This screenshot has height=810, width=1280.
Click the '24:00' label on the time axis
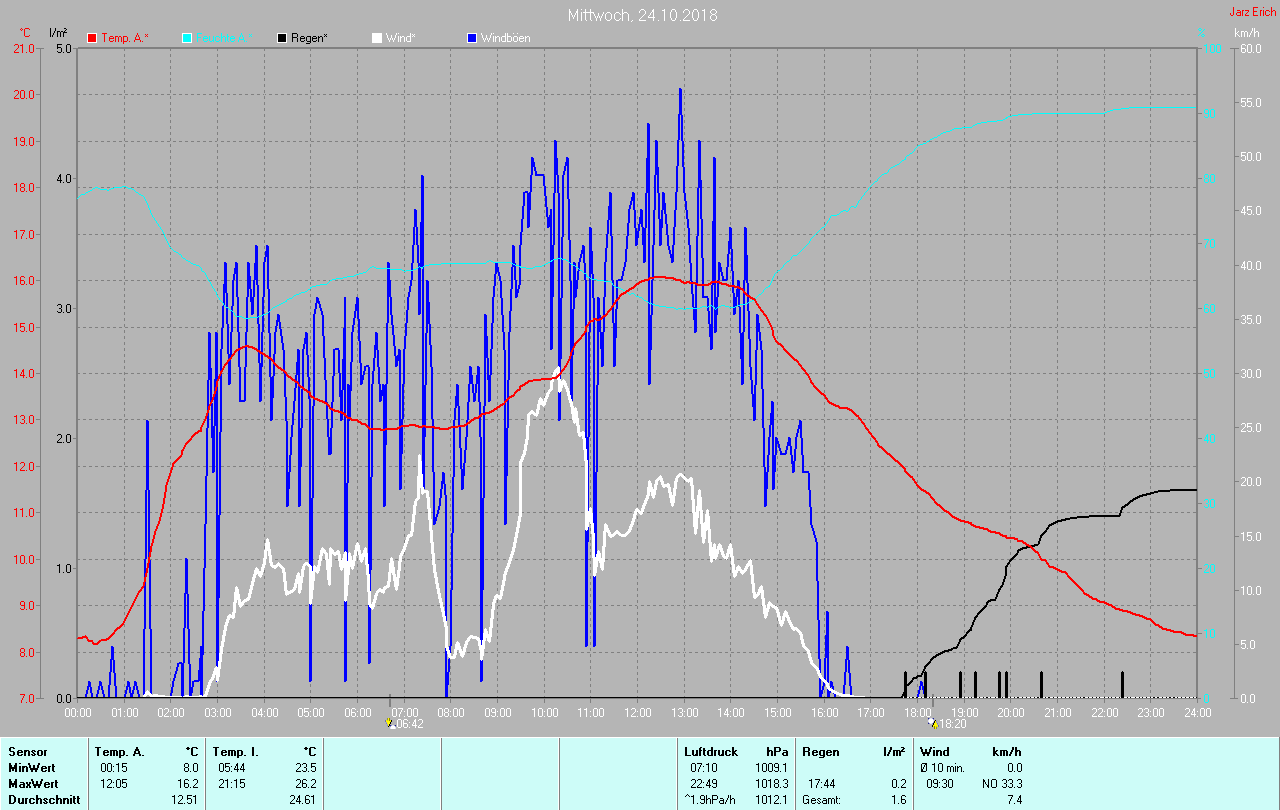pos(1198,712)
